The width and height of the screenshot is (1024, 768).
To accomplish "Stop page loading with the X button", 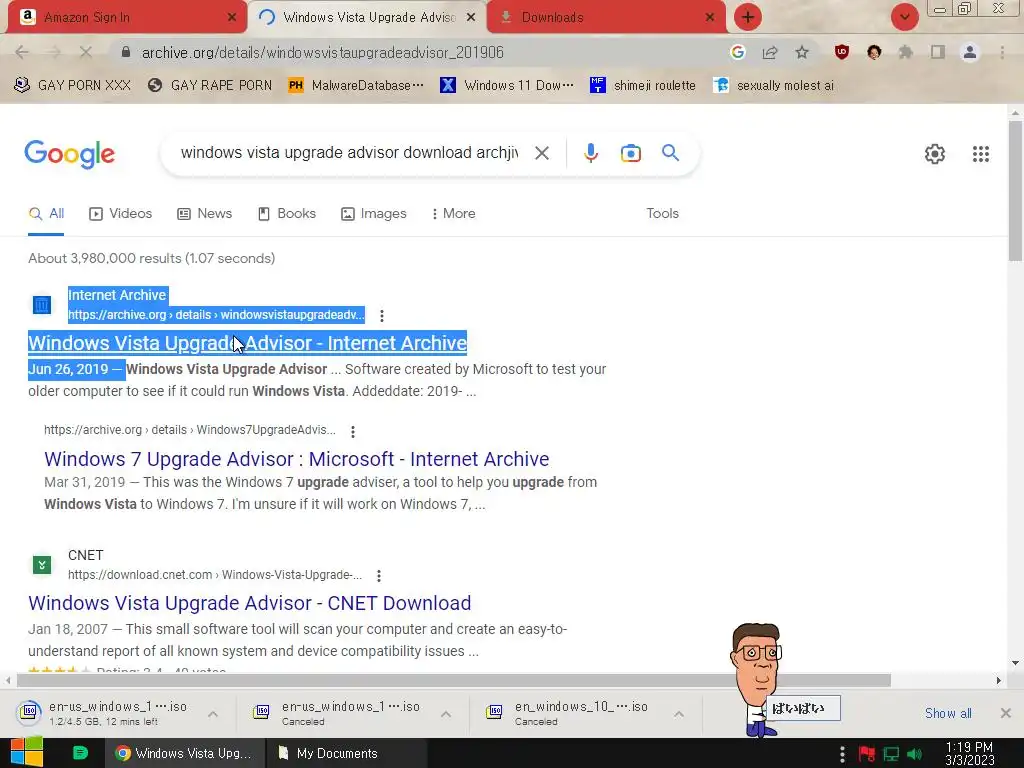I will click(86, 52).
